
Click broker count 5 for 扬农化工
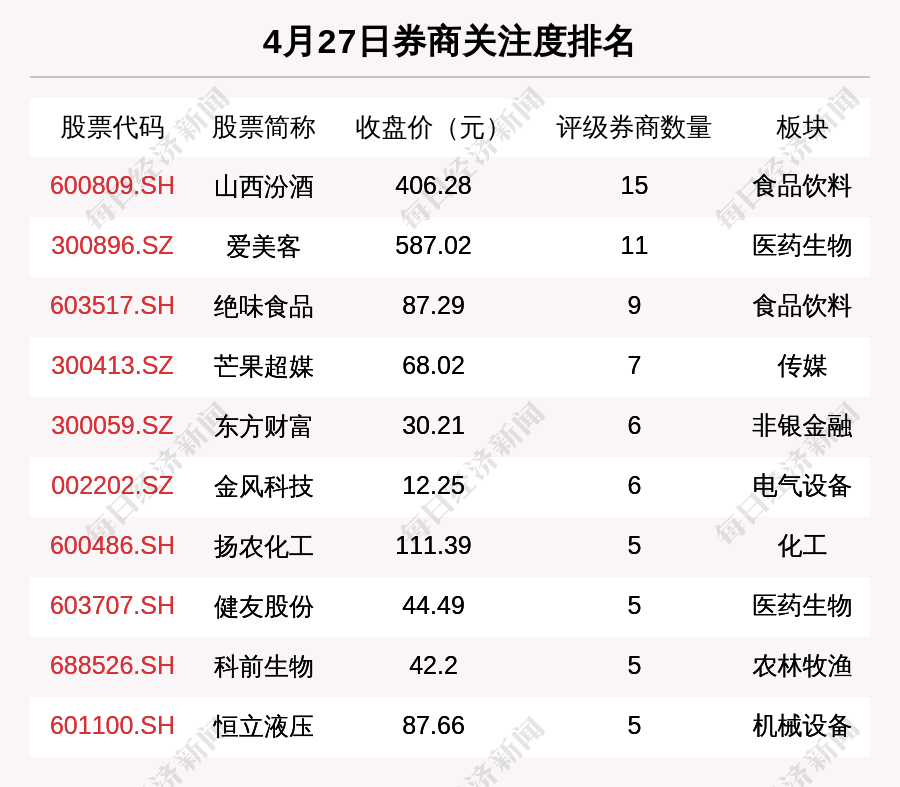pyautogui.click(x=634, y=545)
